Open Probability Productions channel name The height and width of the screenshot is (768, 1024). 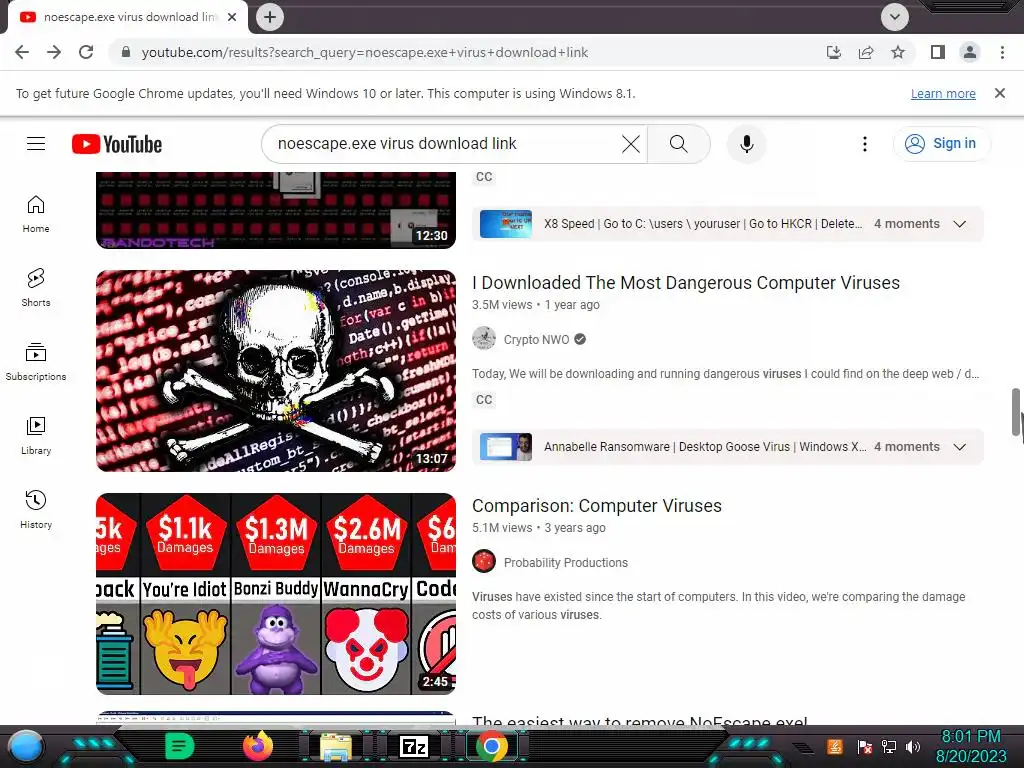(566, 563)
